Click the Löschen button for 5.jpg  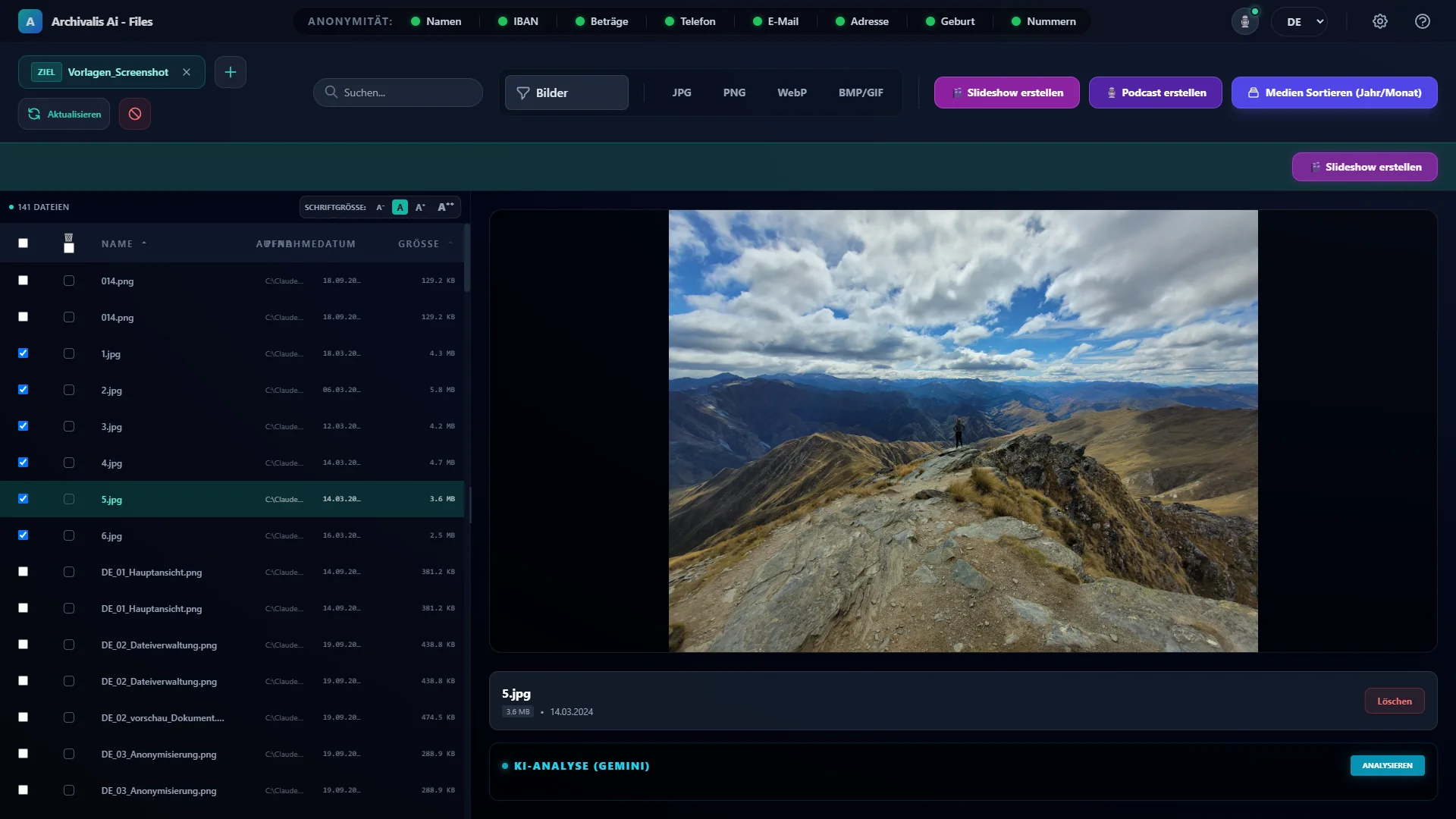[x=1394, y=701]
